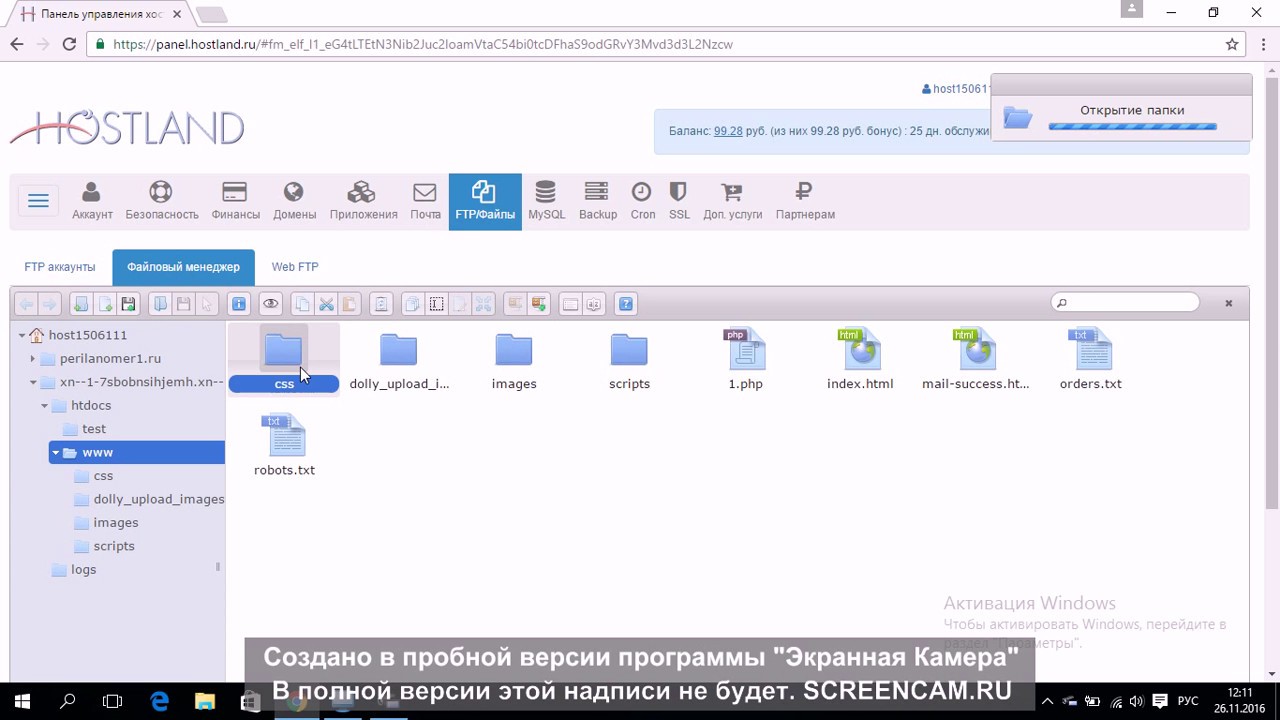This screenshot has width=1280, height=720.
Task: Open the Партнерам section
Action: point(804,201)
